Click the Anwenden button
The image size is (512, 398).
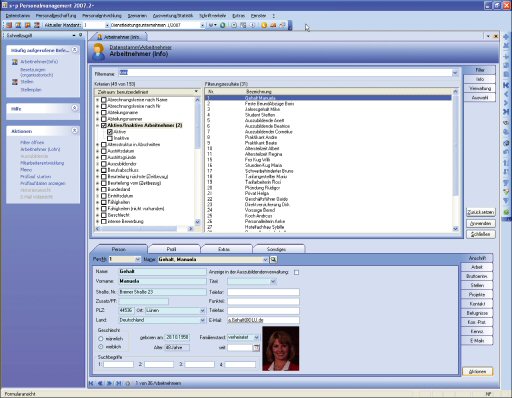pyautogui.click(x=480, y=223)
